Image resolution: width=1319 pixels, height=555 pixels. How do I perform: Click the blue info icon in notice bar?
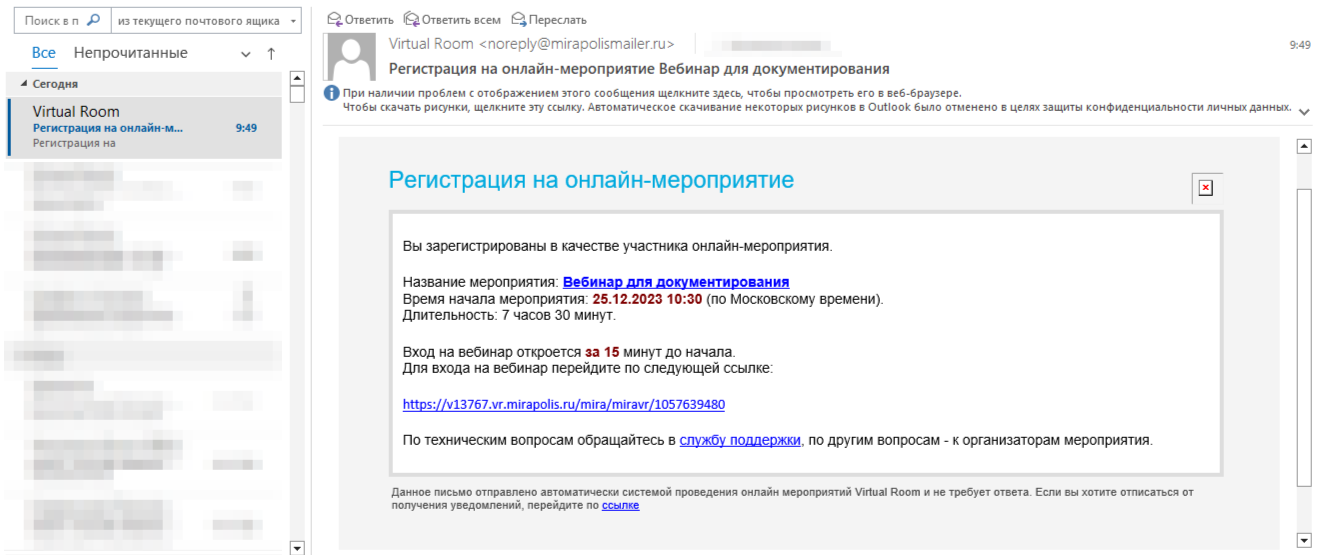point(332,93)
